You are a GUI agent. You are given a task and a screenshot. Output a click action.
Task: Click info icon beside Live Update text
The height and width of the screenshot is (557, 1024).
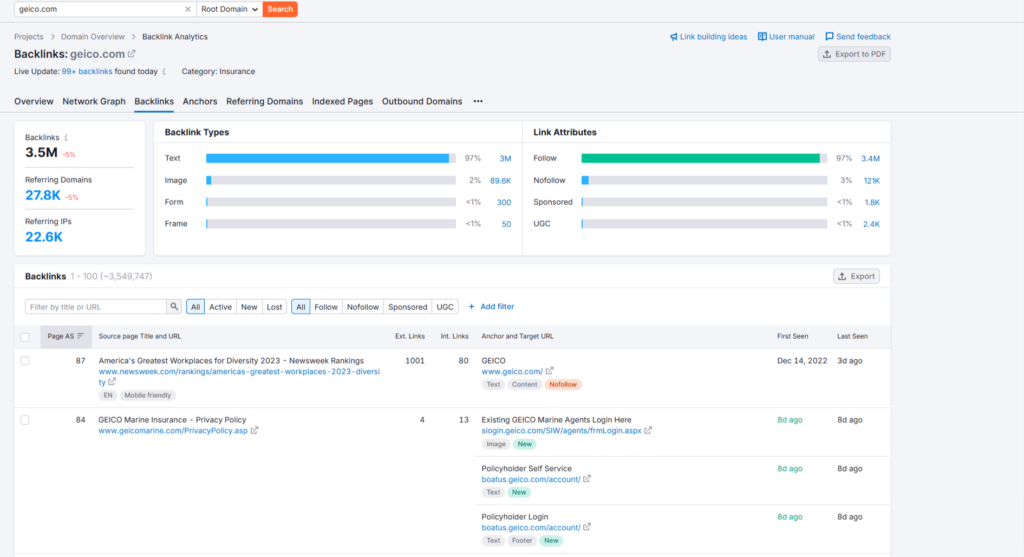(164, 72)
